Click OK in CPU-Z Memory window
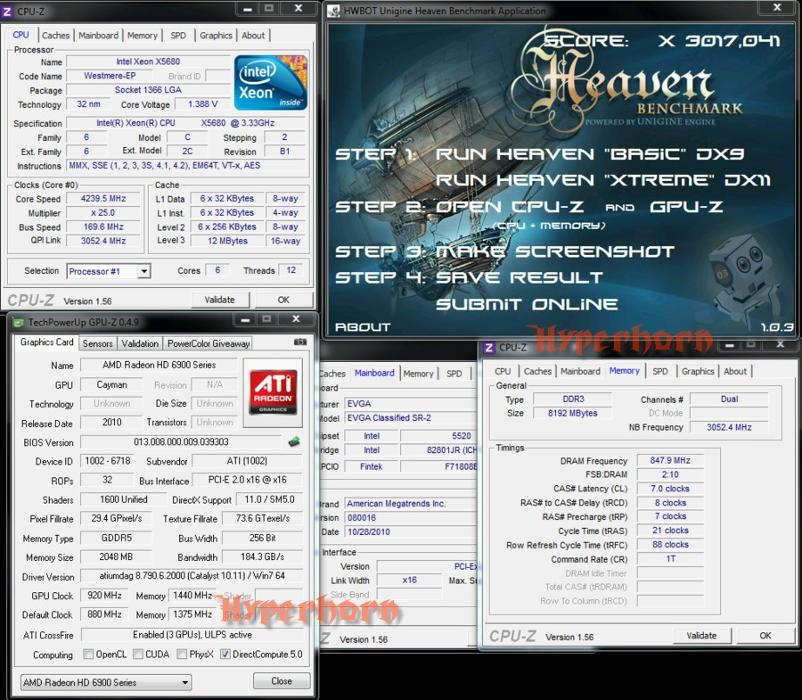 (x=765, y=636)
